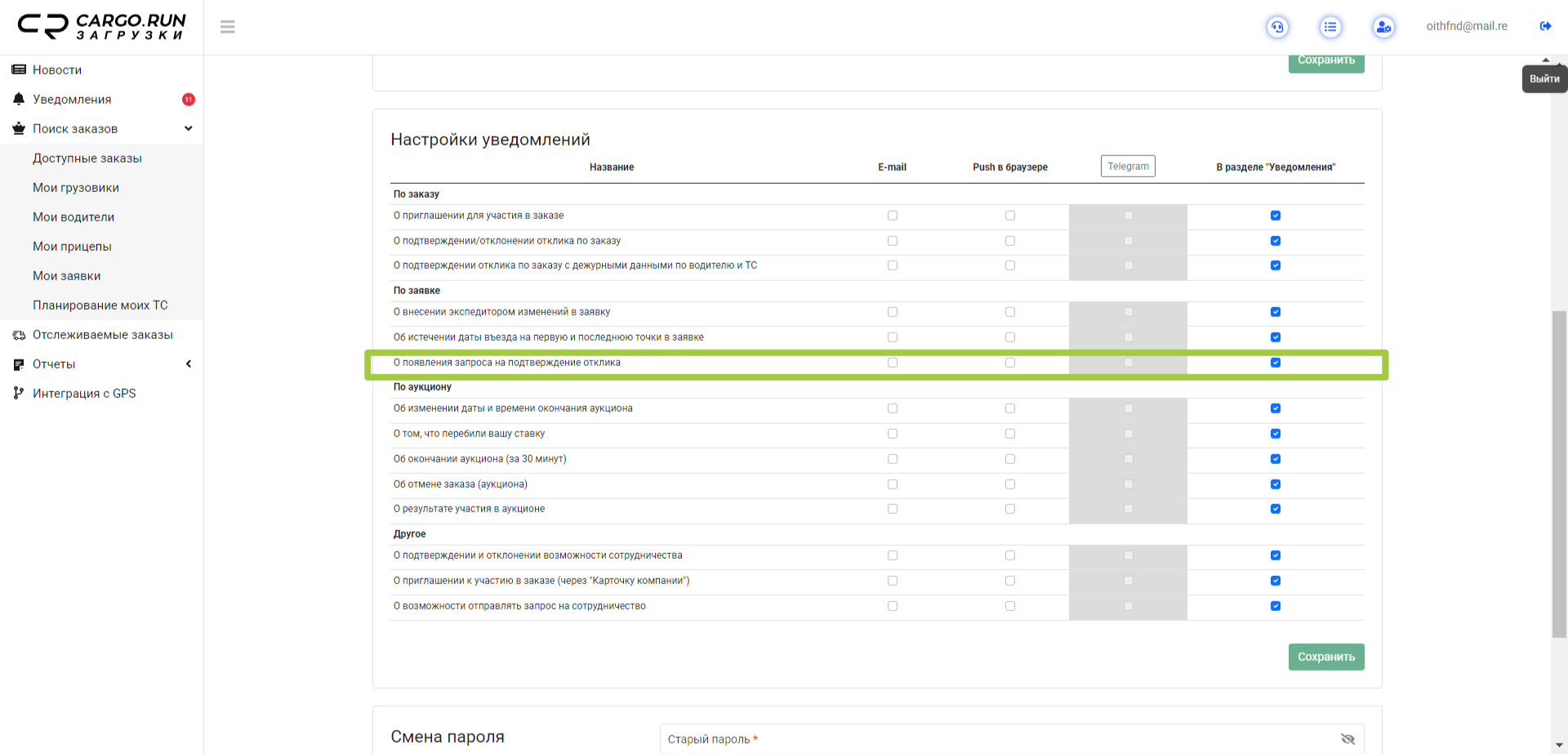Click the Telegram column button

point(1128,166)
